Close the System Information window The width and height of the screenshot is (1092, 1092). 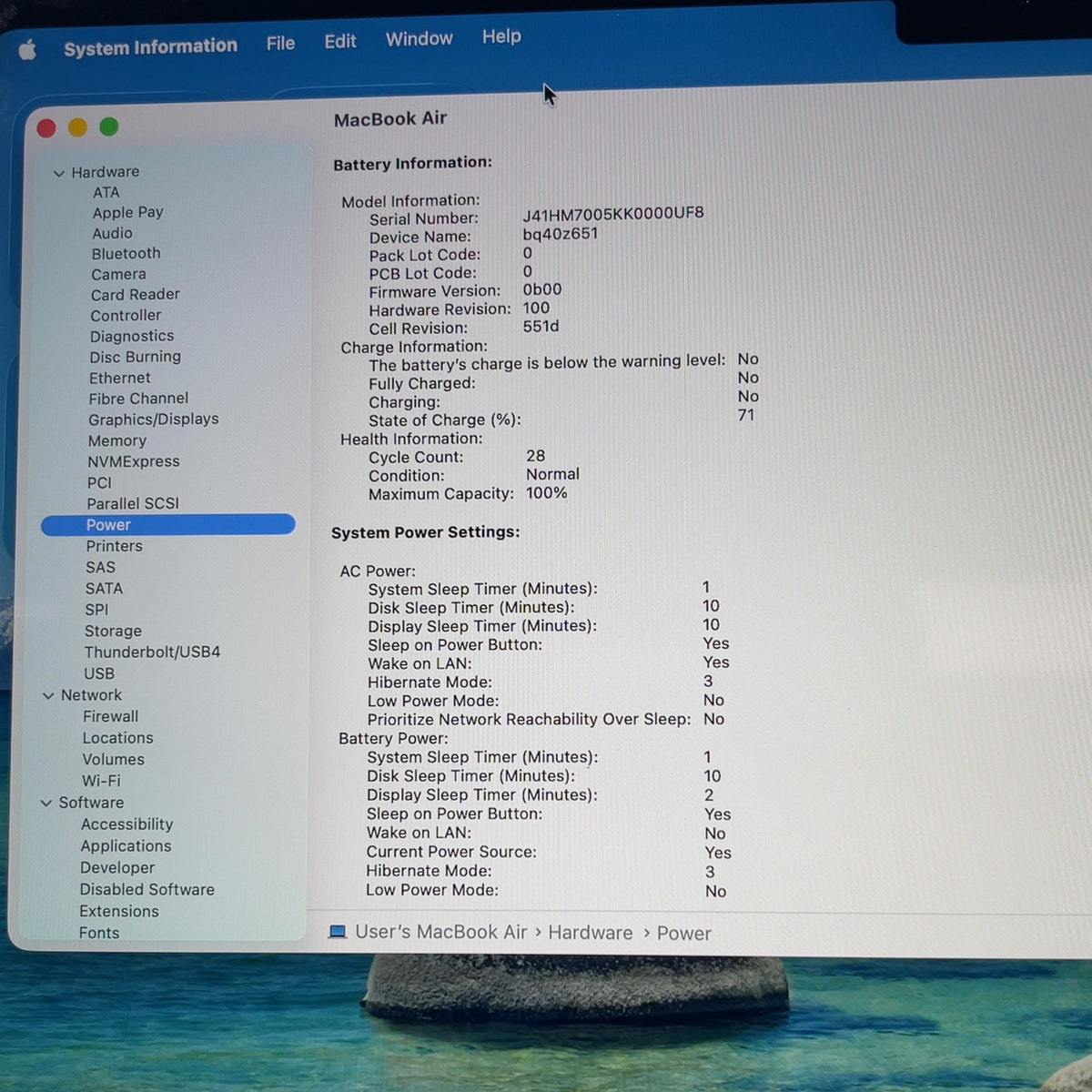[46, 128]
